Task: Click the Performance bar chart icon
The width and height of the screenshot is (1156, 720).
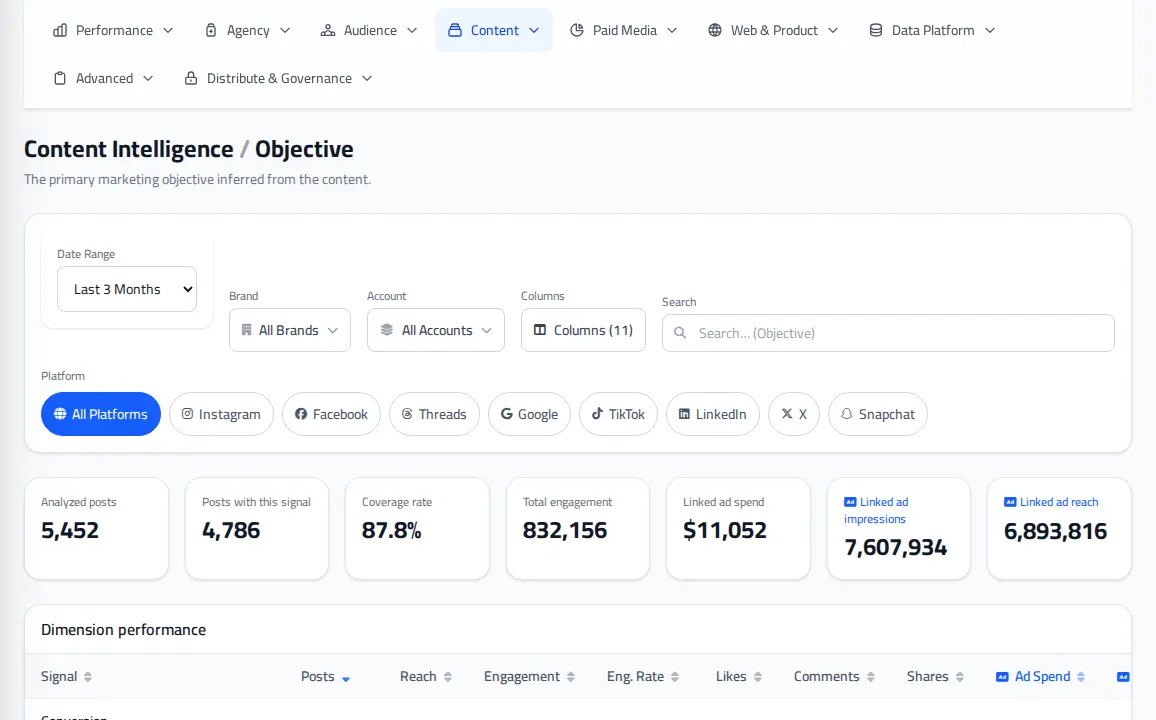Action: click(60, 30)
